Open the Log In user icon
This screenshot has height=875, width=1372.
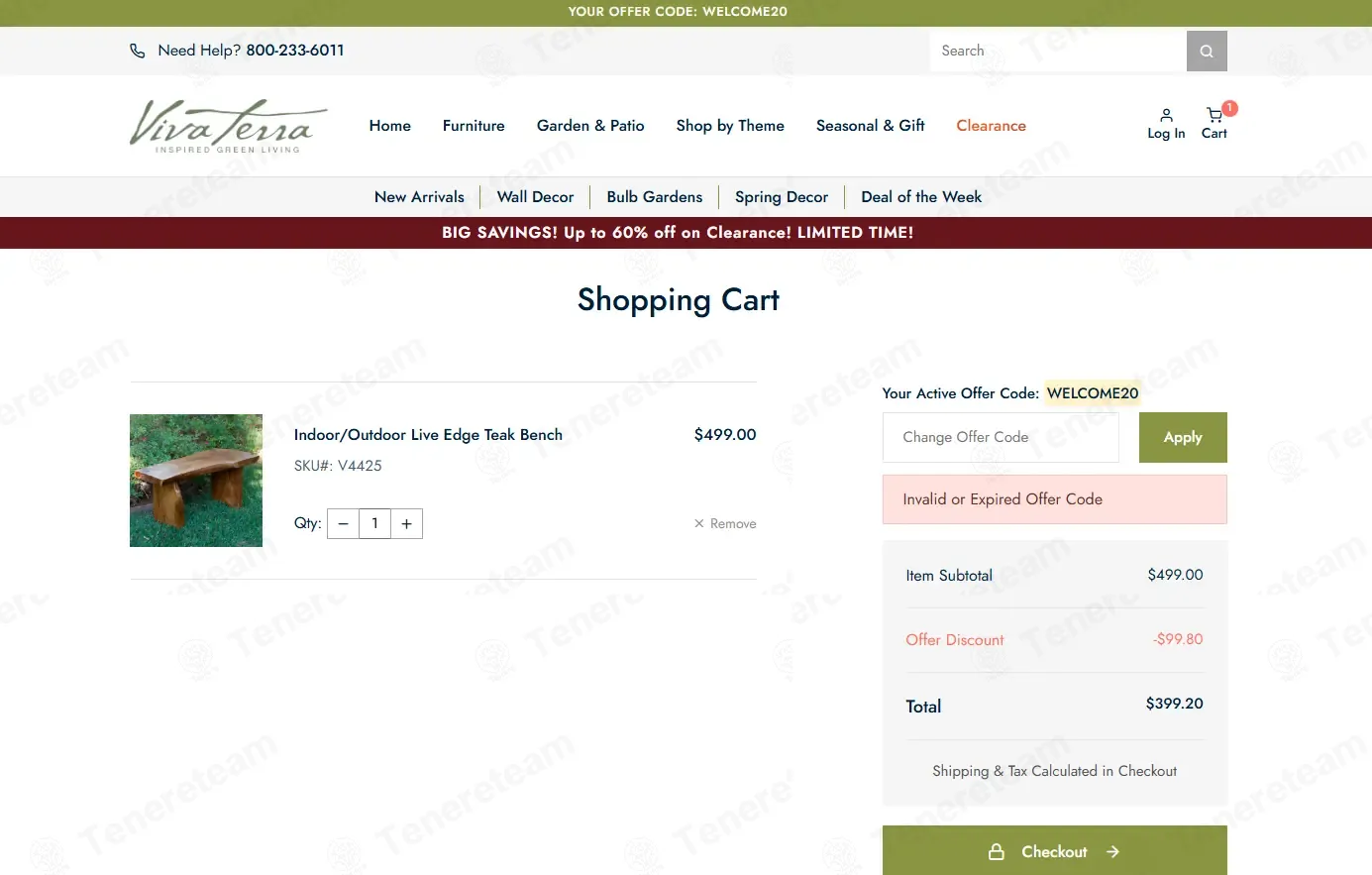(1166, 125)
